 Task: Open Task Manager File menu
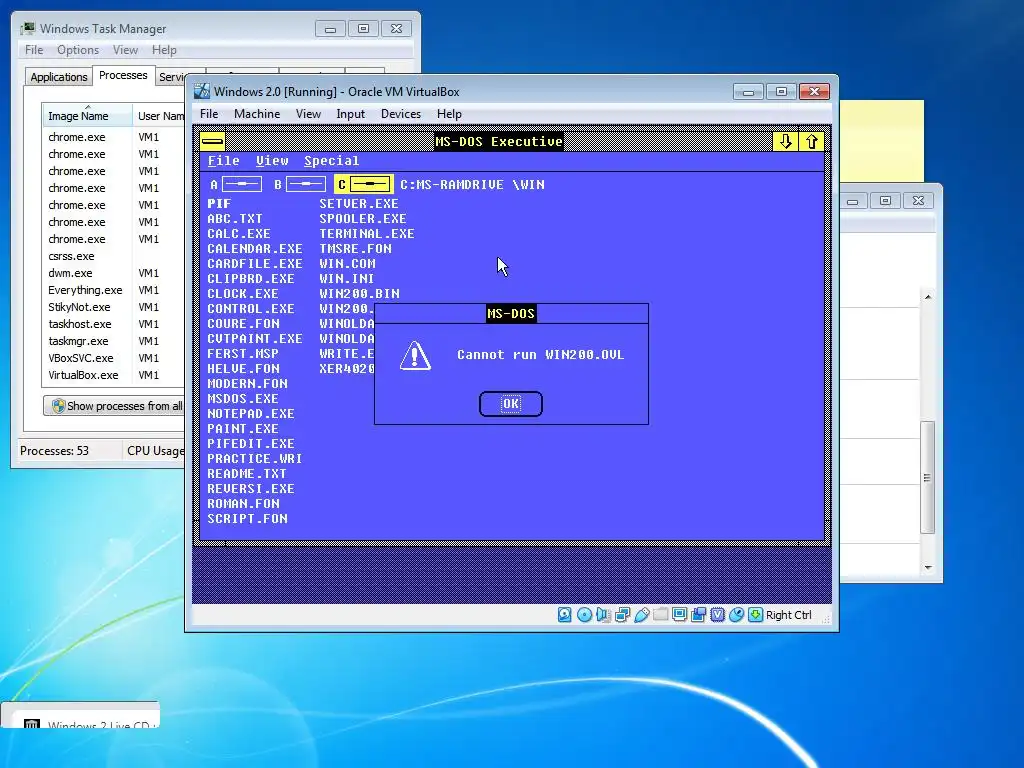(34, 50)
